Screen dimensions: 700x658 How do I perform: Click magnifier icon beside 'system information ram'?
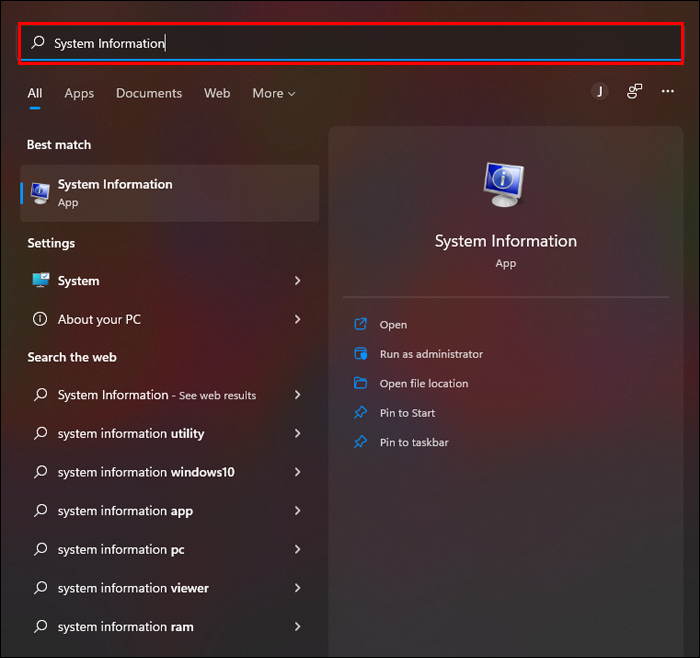click(x=41, y=626)
